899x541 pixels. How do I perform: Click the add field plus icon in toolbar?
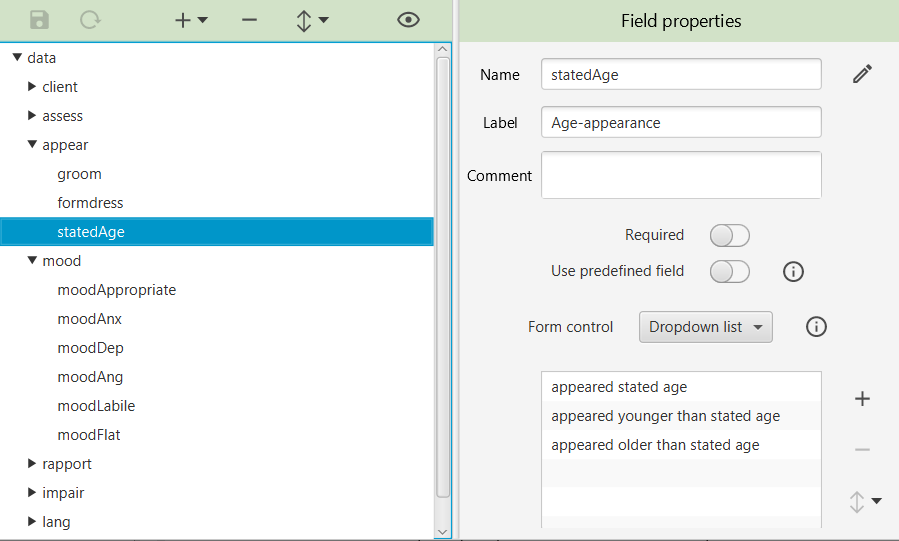coord(183,21)
